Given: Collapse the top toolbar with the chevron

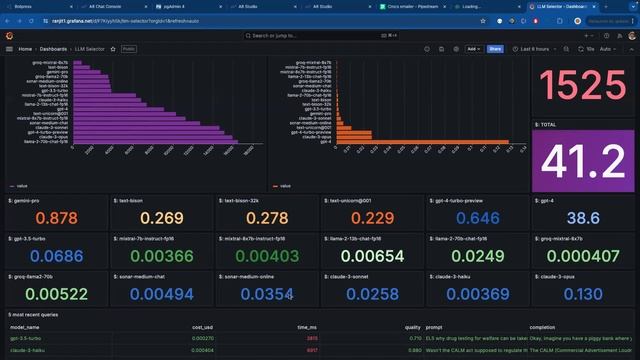Looking at the screenshot, I should pos(631,49).
